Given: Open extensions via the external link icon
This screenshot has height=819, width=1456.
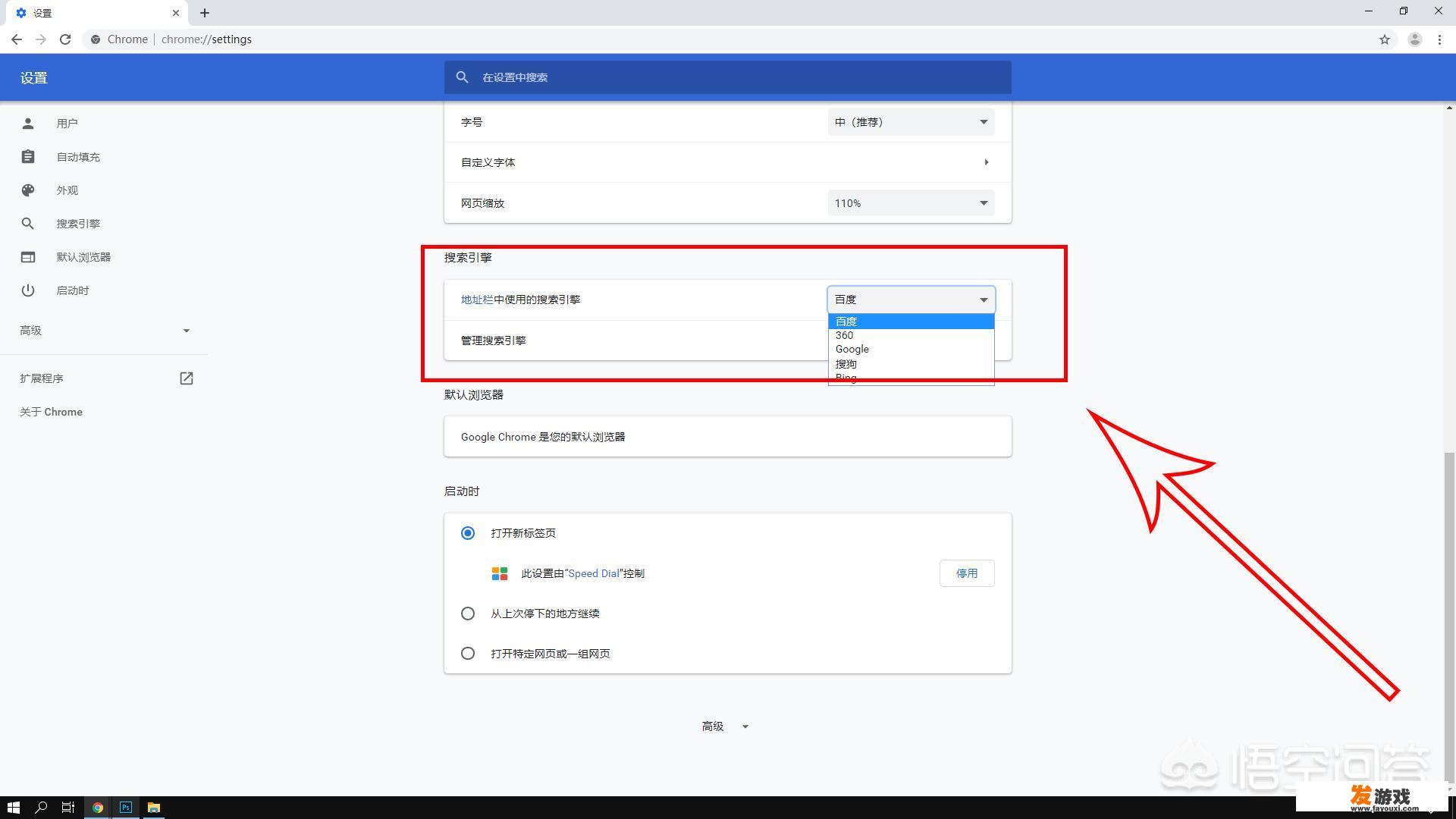Looking at the screenshot, I should click(x=187, y=378).
